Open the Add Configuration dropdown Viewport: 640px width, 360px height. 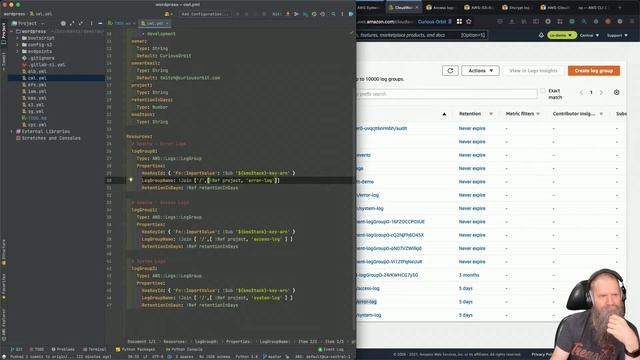[205, 14]
